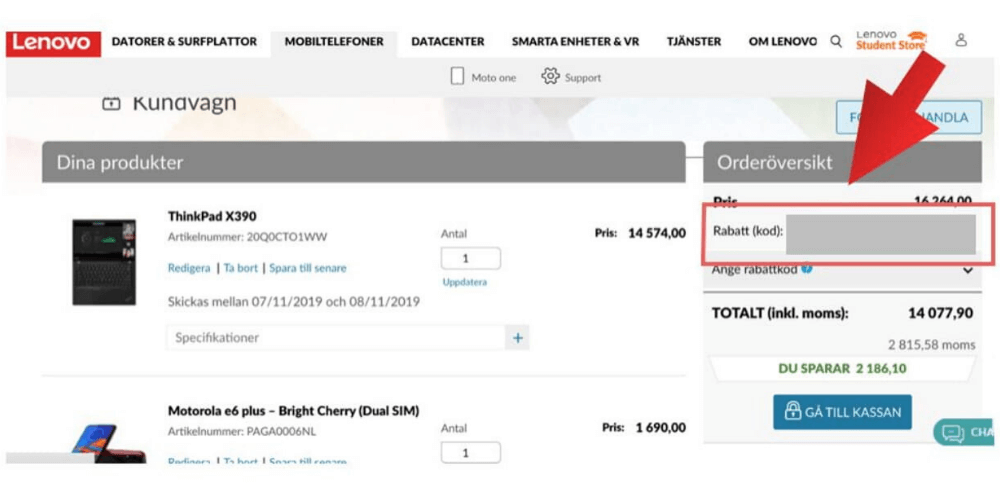The image size is (1000, 500).
Task: Open the Datacenter menu
Action: (448, 42)
